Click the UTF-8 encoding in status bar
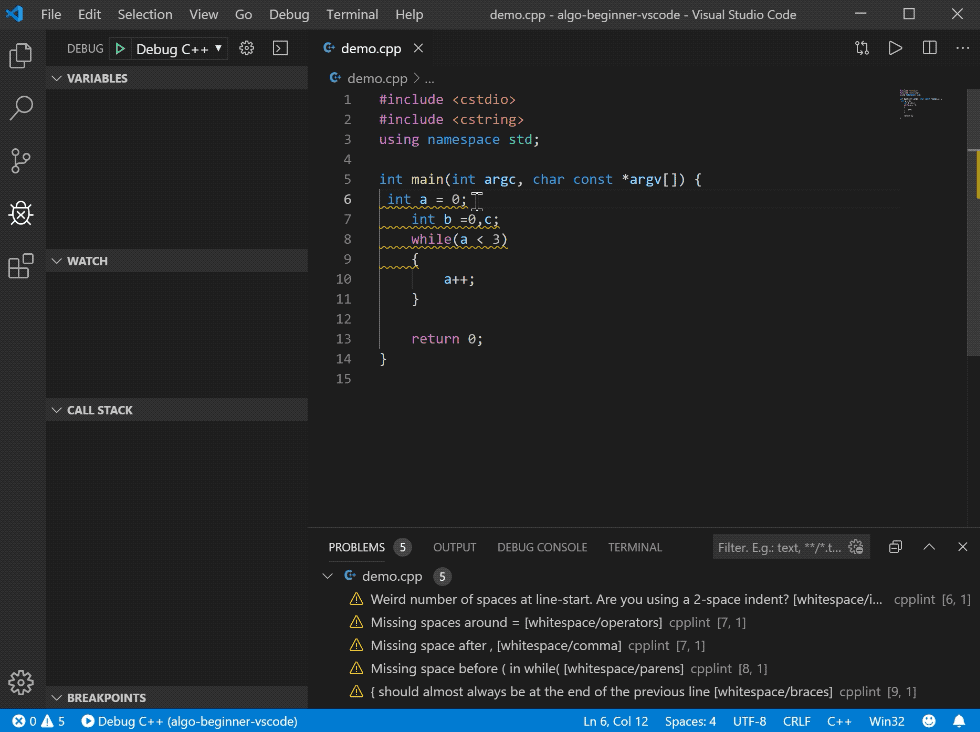 click(x=750, y=721)
